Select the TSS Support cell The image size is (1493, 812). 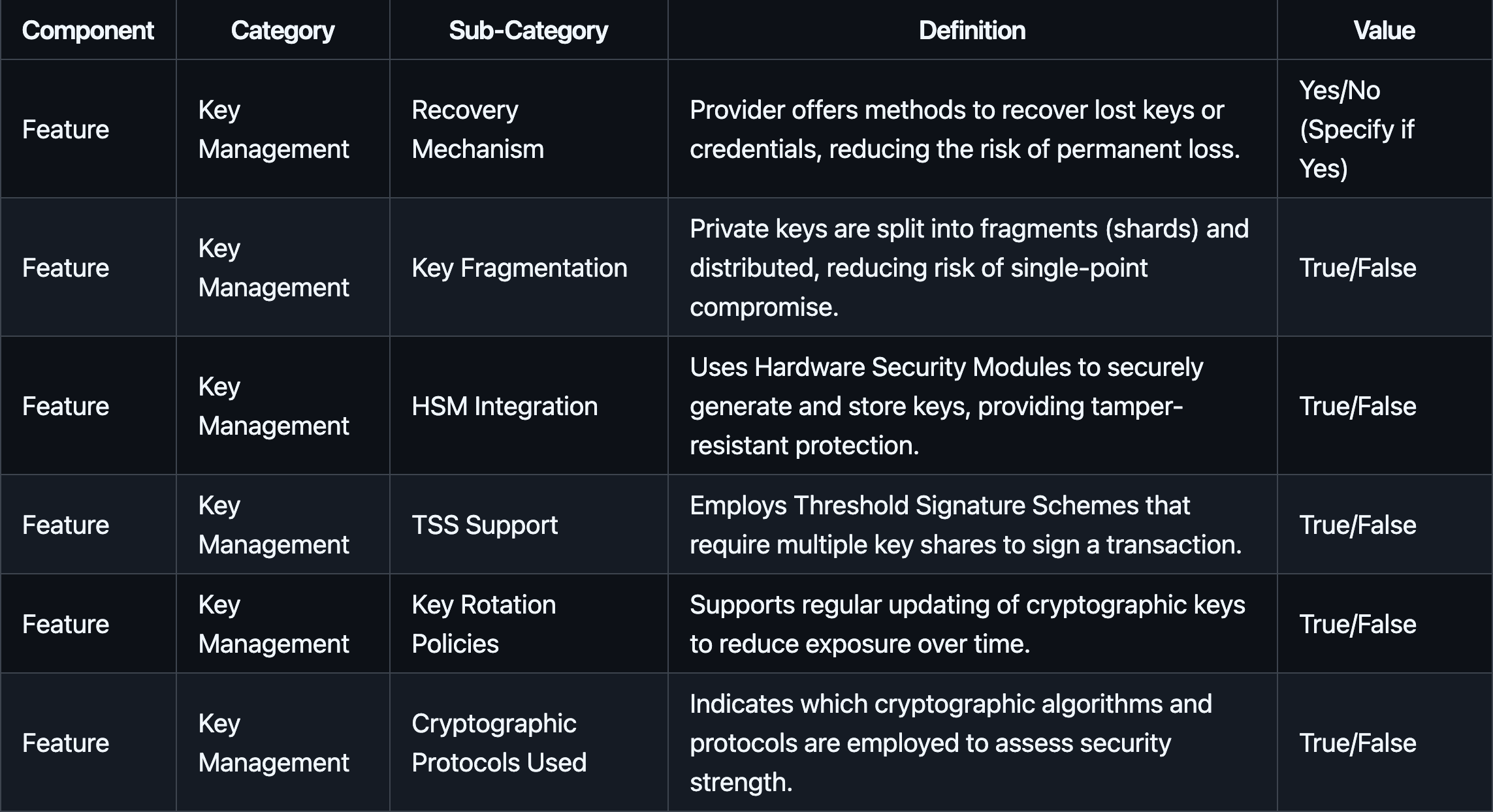click(x=485, y=525)
